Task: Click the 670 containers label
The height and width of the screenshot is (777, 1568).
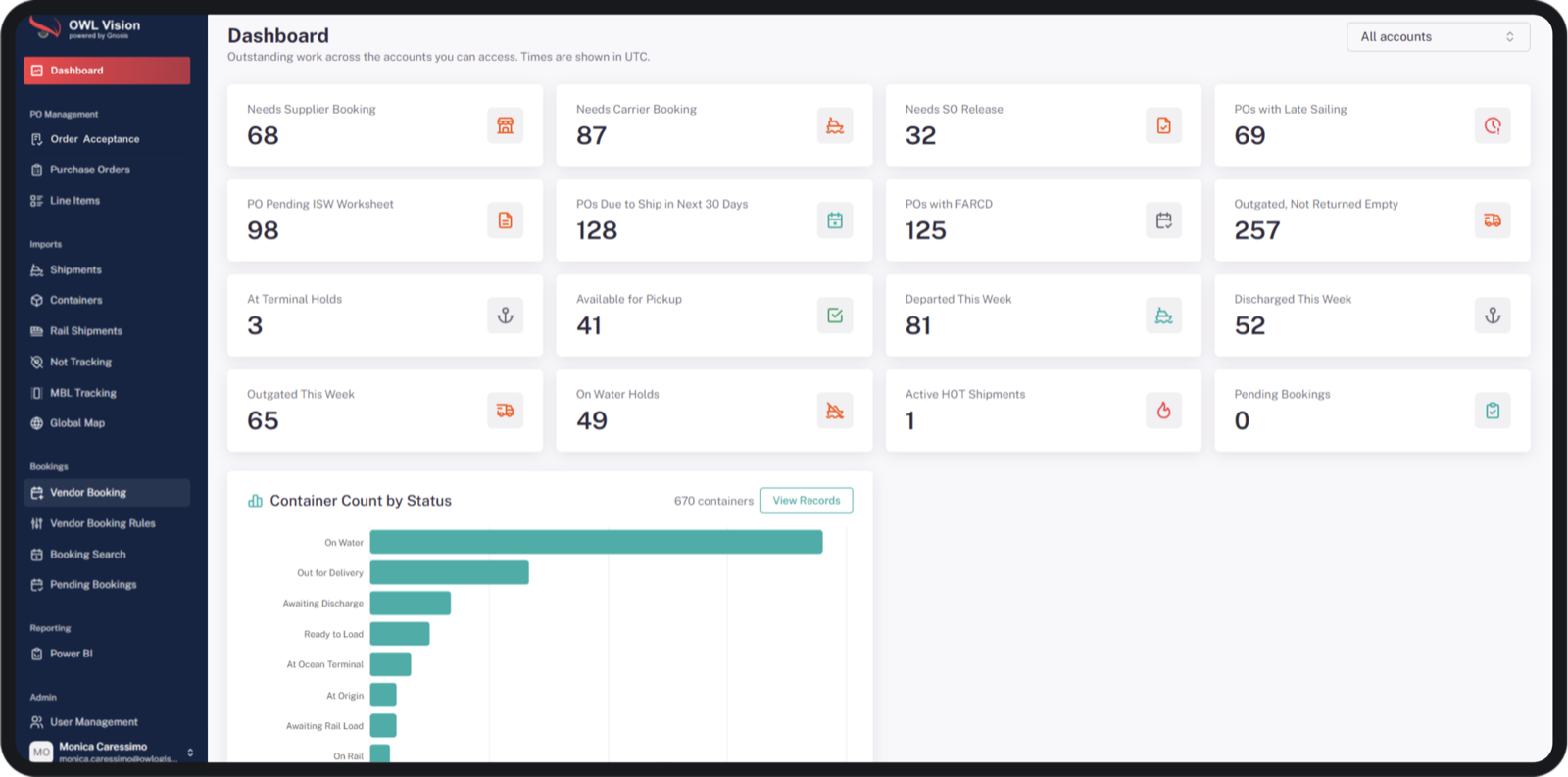Action: pyautogui.click(x=713, y=501)
